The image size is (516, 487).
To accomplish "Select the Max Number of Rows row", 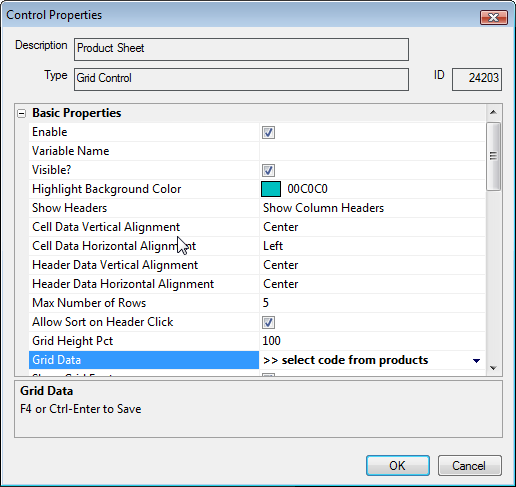I will [257, 303].
